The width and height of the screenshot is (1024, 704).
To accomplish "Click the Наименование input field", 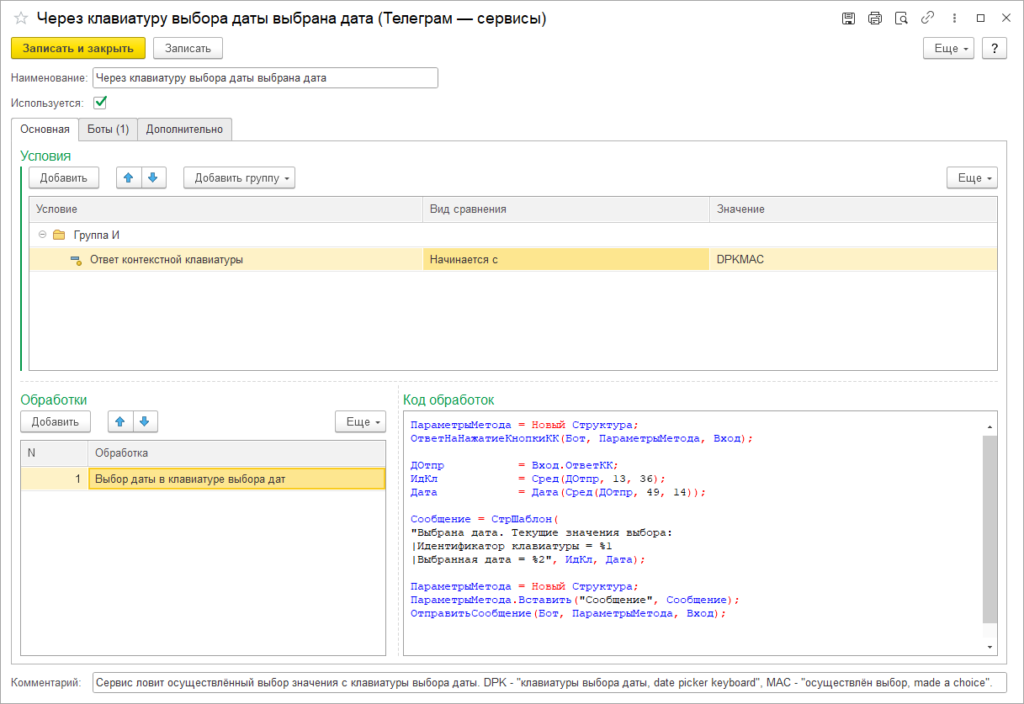I will click(x=265, y=78).
